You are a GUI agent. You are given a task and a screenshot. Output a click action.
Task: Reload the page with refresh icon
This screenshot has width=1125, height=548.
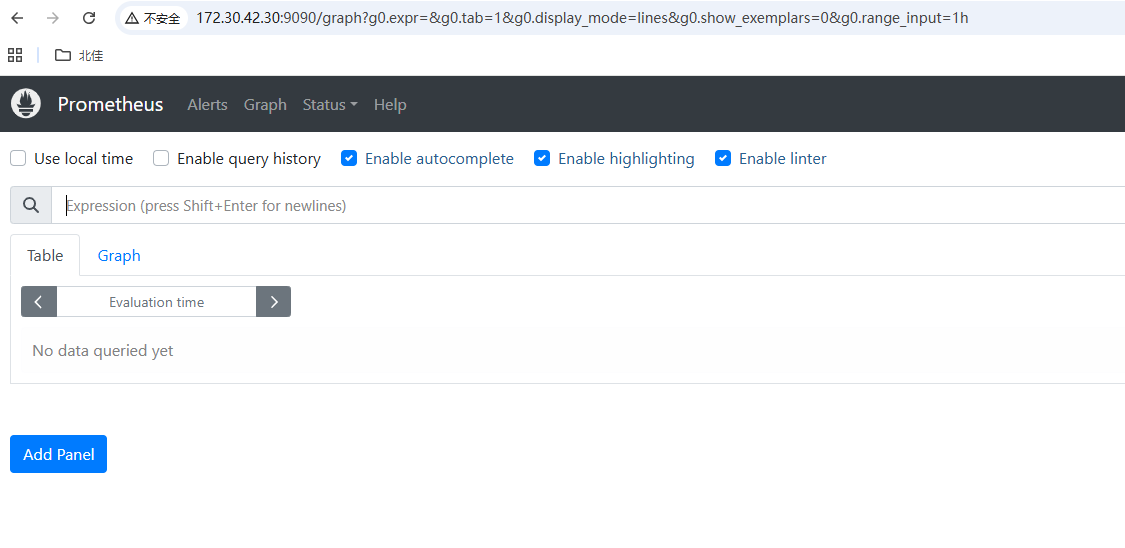[x=89, y=18]
